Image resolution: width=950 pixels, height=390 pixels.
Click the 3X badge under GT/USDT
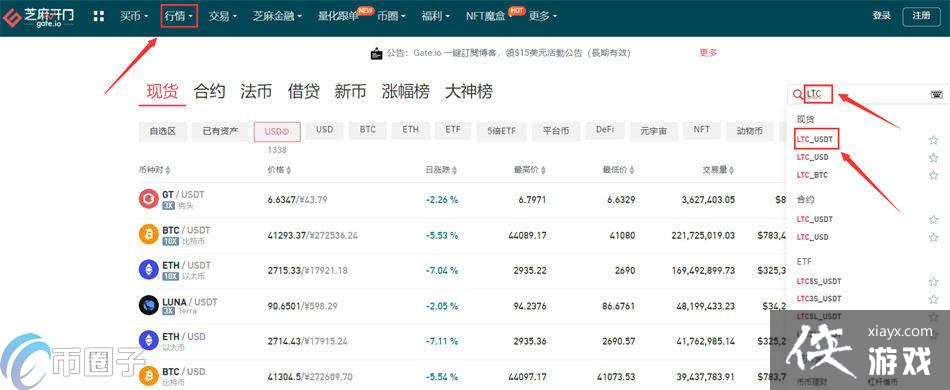tap(168, 206)
